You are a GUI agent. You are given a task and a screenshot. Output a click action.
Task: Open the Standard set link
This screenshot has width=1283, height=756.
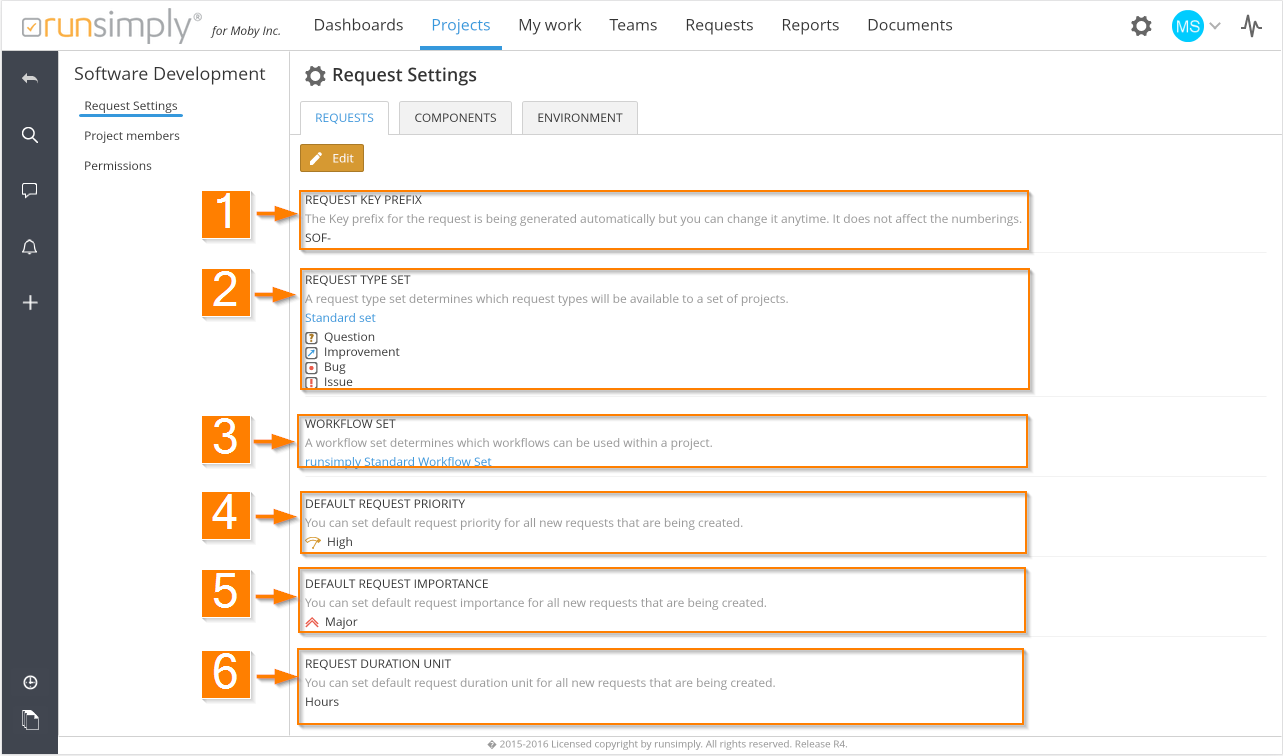(x=340, y=318)
